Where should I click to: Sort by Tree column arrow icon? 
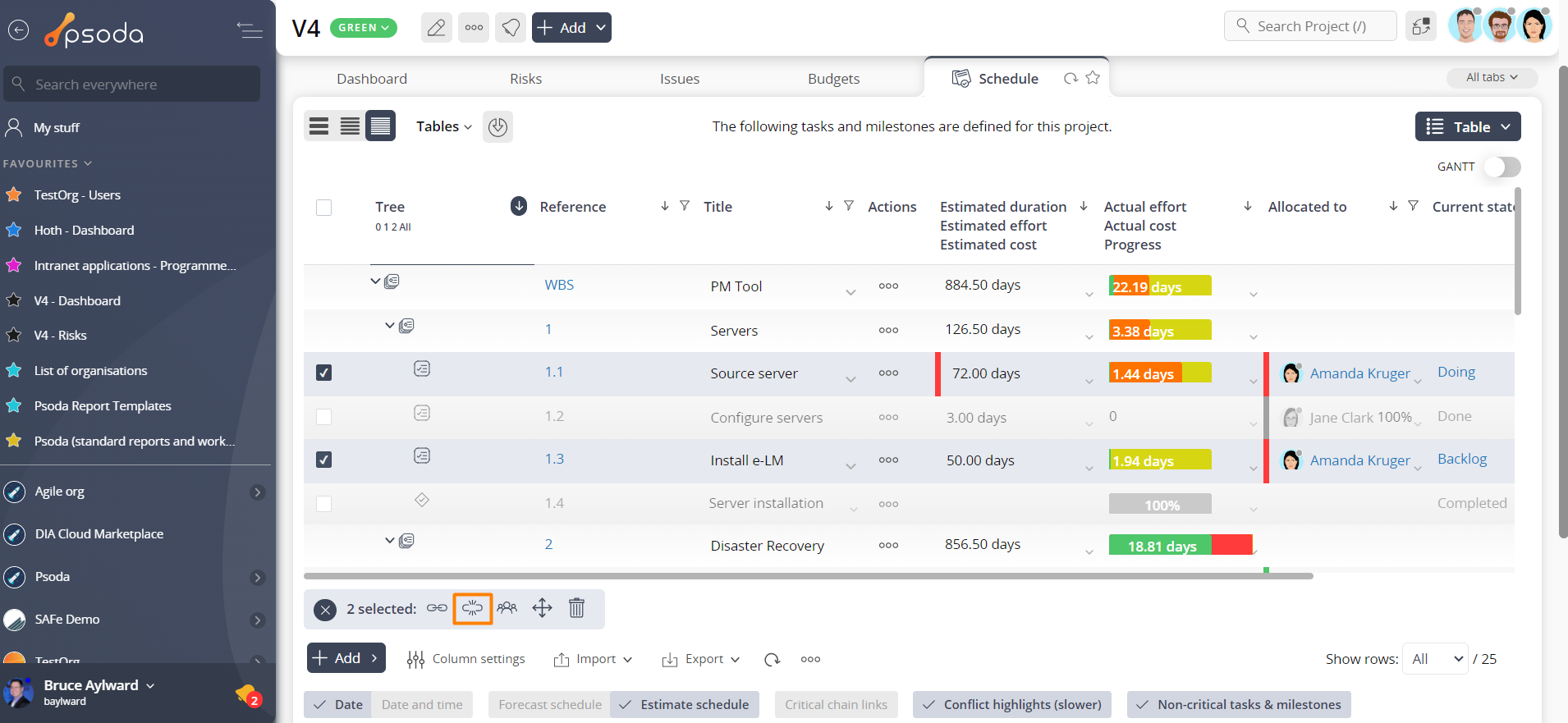tap(519, 206)
